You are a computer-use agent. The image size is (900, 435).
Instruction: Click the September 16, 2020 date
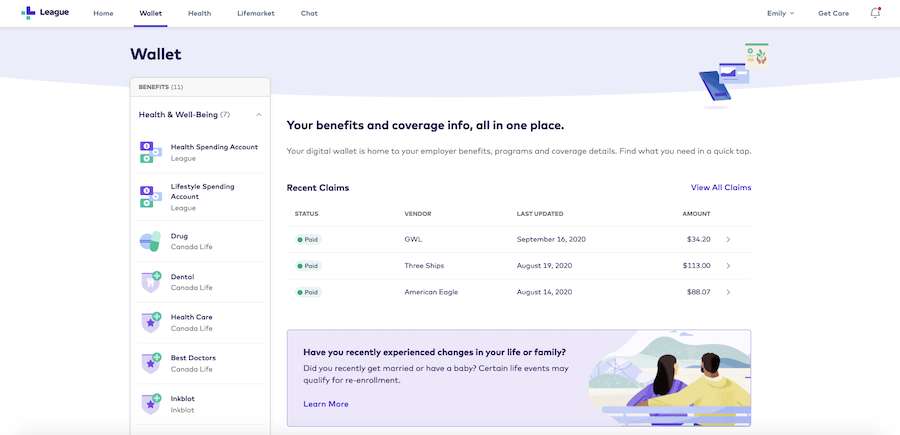click(551, 239)
